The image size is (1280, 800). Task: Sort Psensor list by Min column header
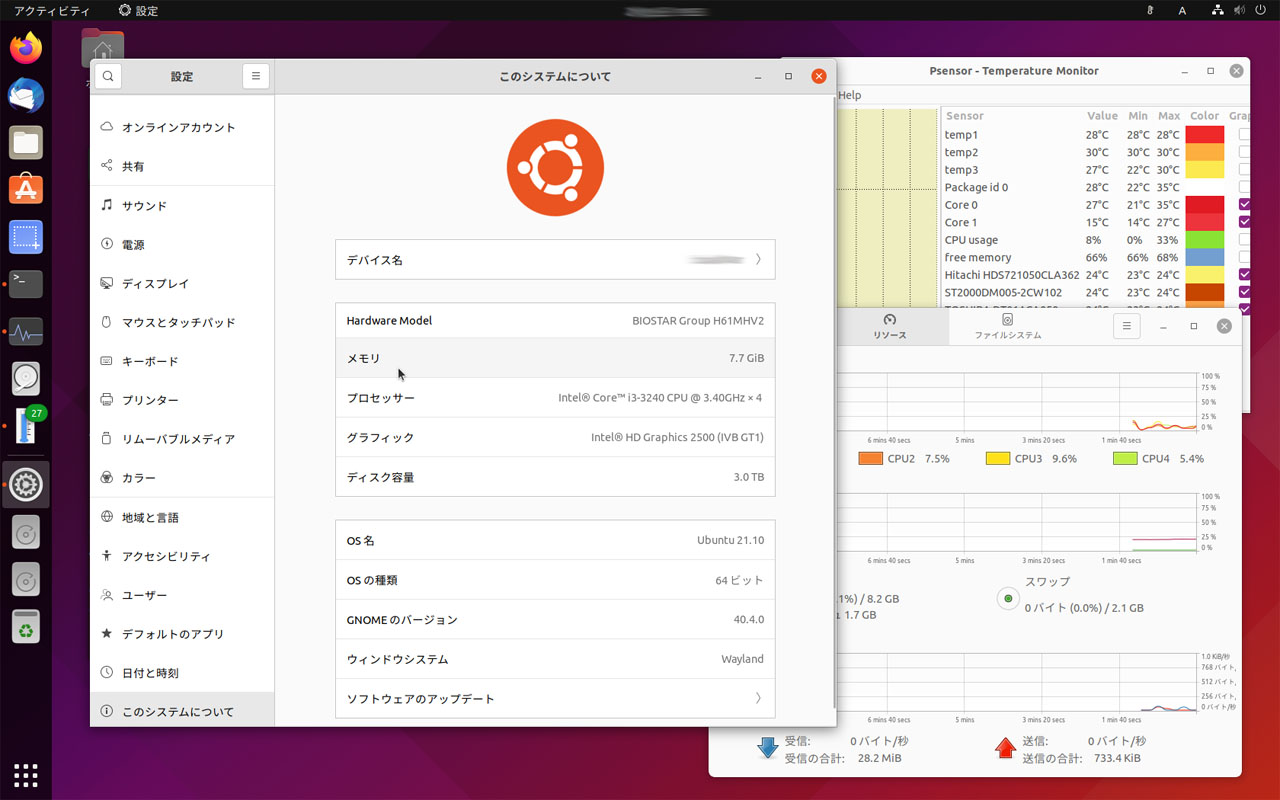click(x=1138, y=116)
